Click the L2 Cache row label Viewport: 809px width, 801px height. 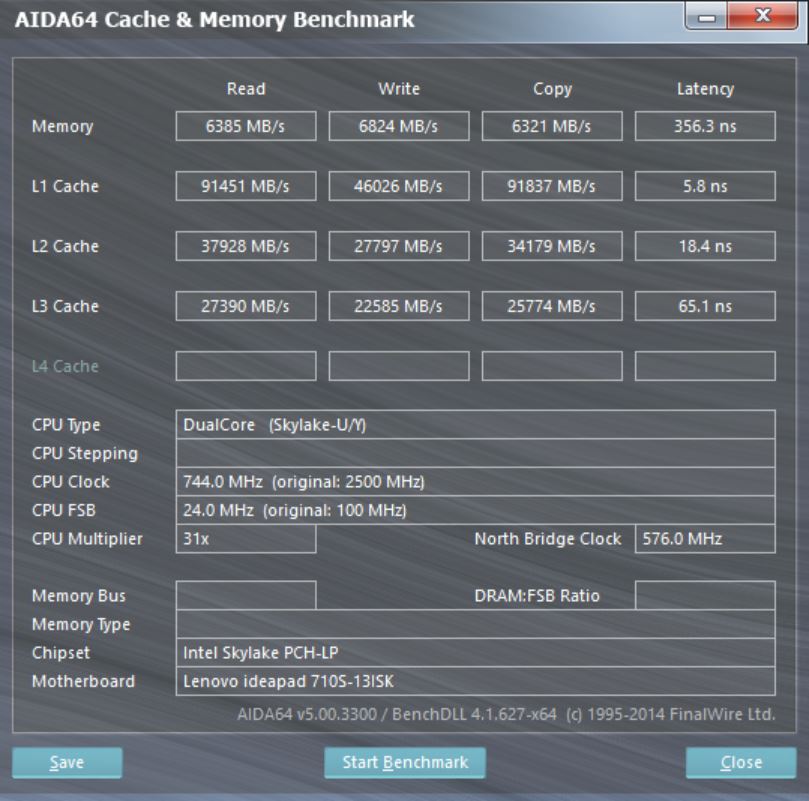[x=65, y=246]
